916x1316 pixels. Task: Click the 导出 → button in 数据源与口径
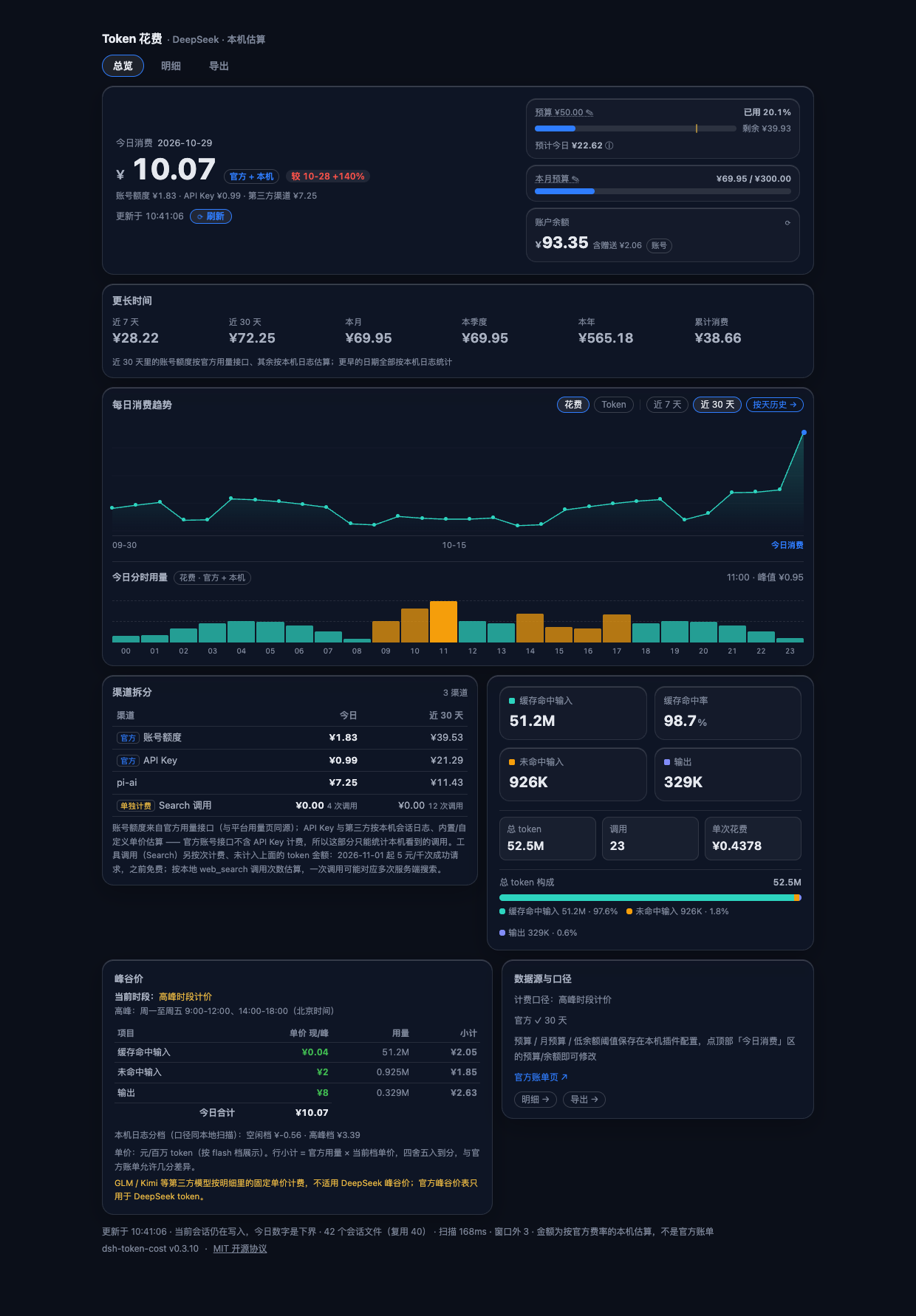coord(584,1100)
